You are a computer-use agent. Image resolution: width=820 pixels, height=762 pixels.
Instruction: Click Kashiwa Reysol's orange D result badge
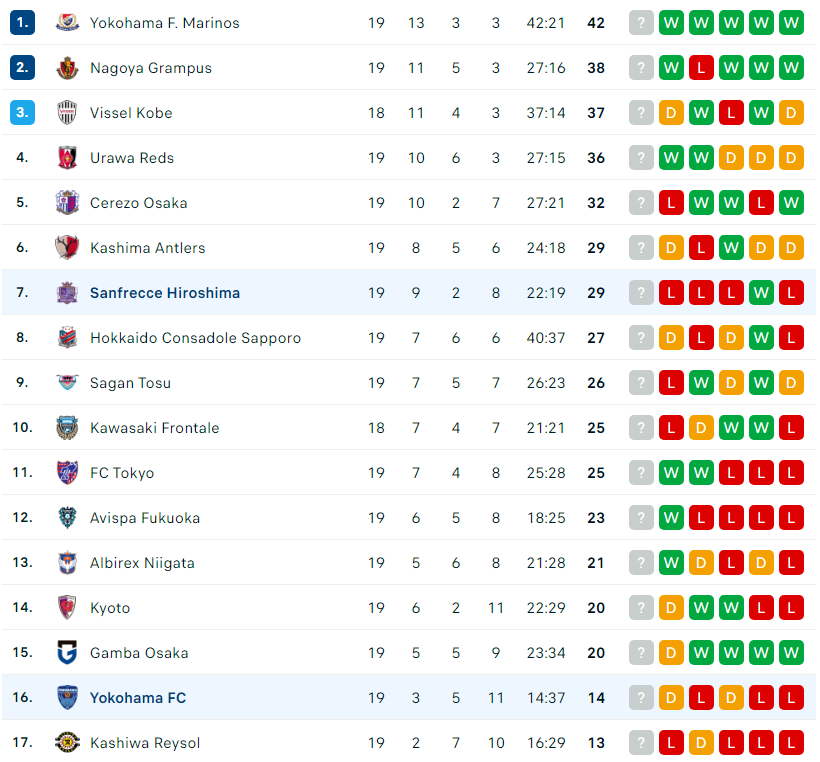tap(701, 742)
